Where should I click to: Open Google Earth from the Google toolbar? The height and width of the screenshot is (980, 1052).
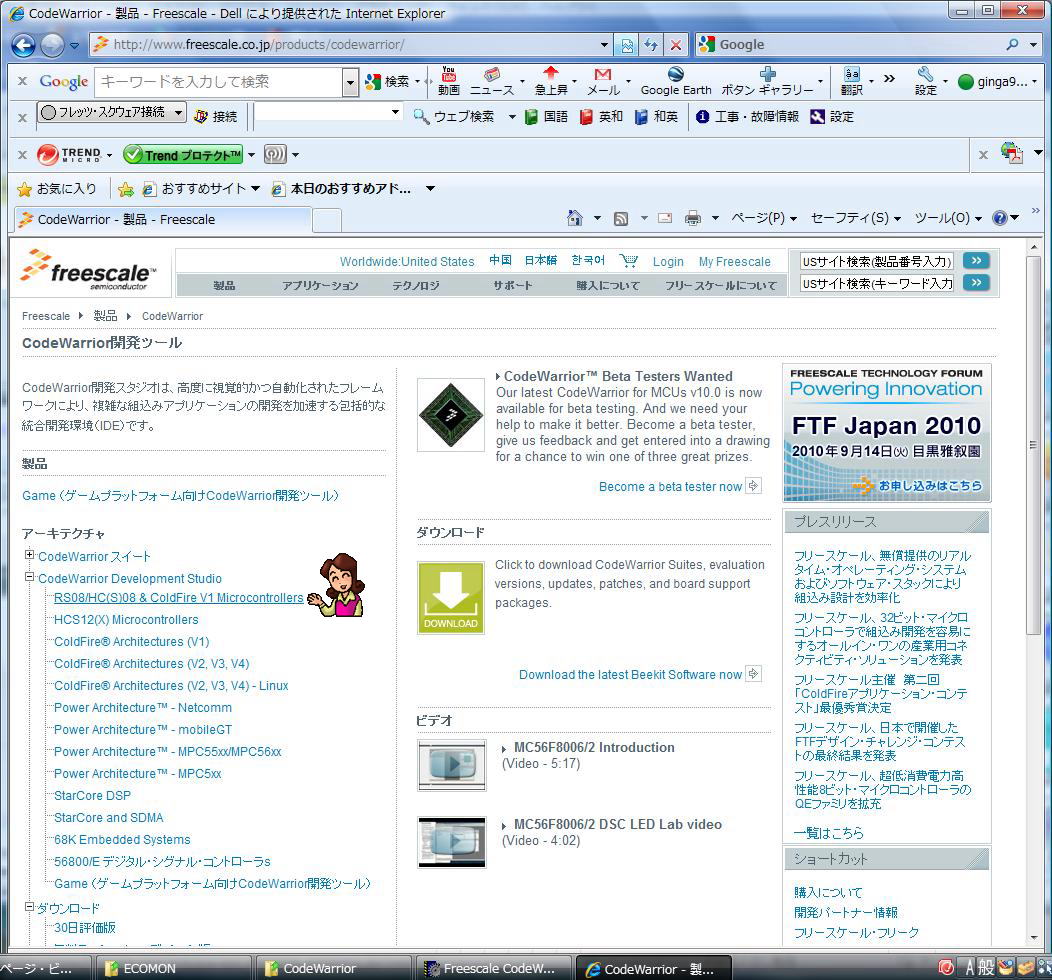pos(676,81)
